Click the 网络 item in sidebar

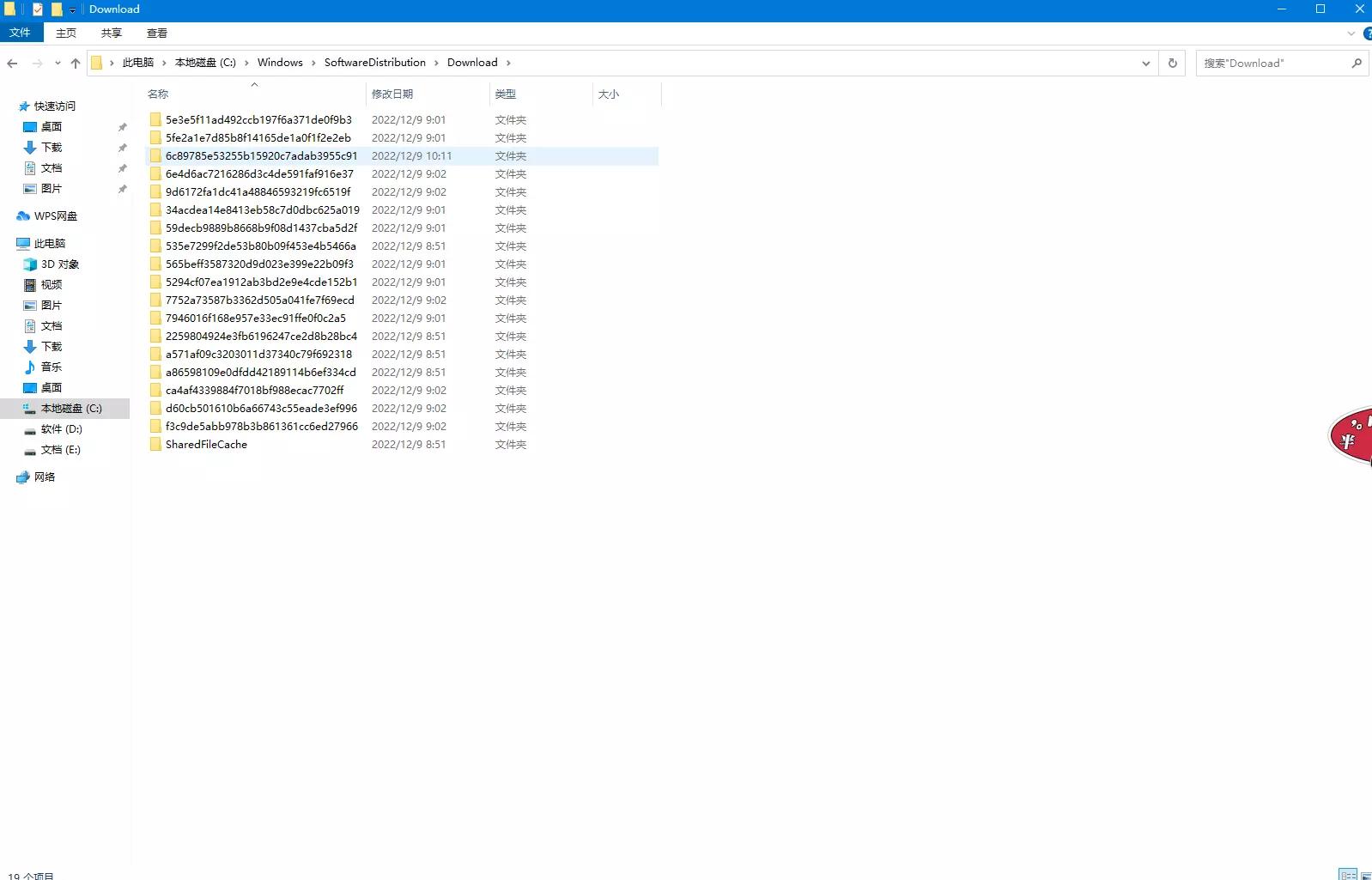tap(44, 477)
